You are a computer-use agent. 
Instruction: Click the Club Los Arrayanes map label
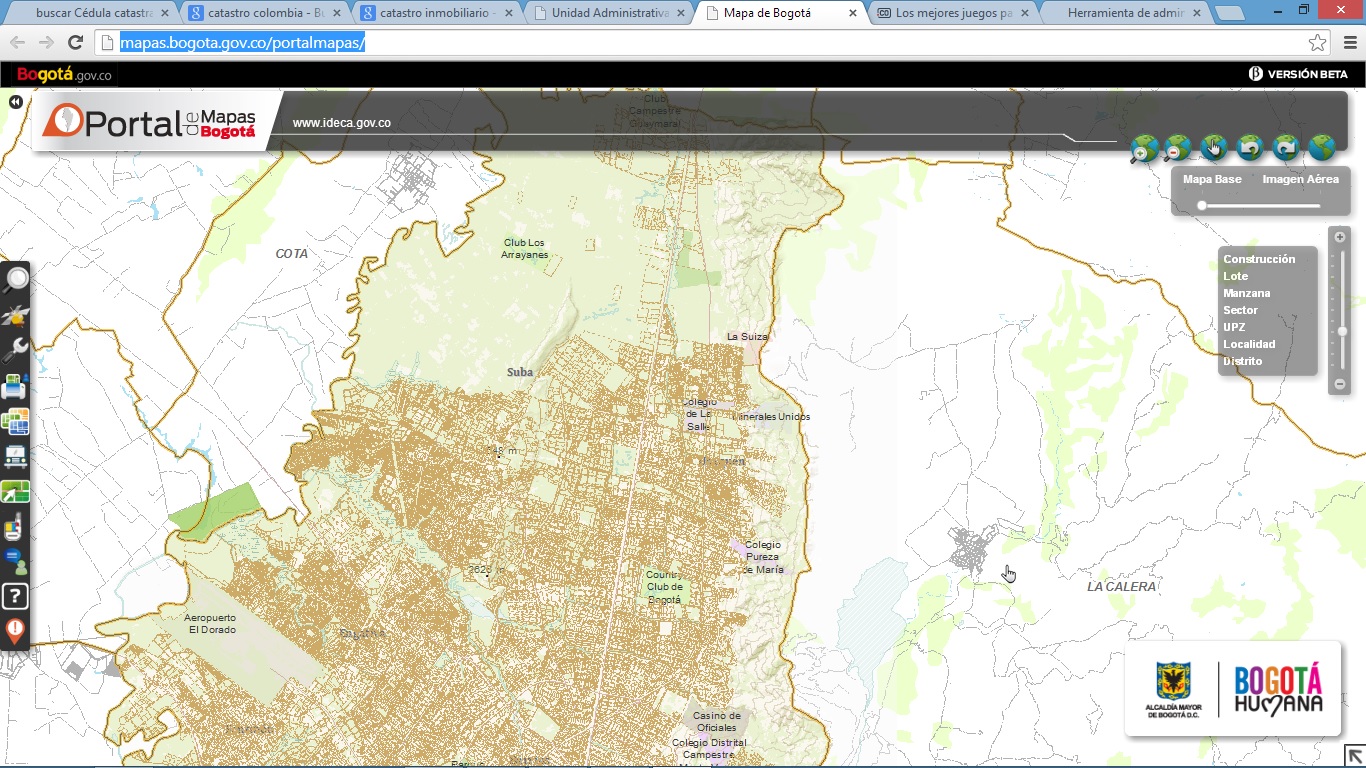click(x=524, y=249)
